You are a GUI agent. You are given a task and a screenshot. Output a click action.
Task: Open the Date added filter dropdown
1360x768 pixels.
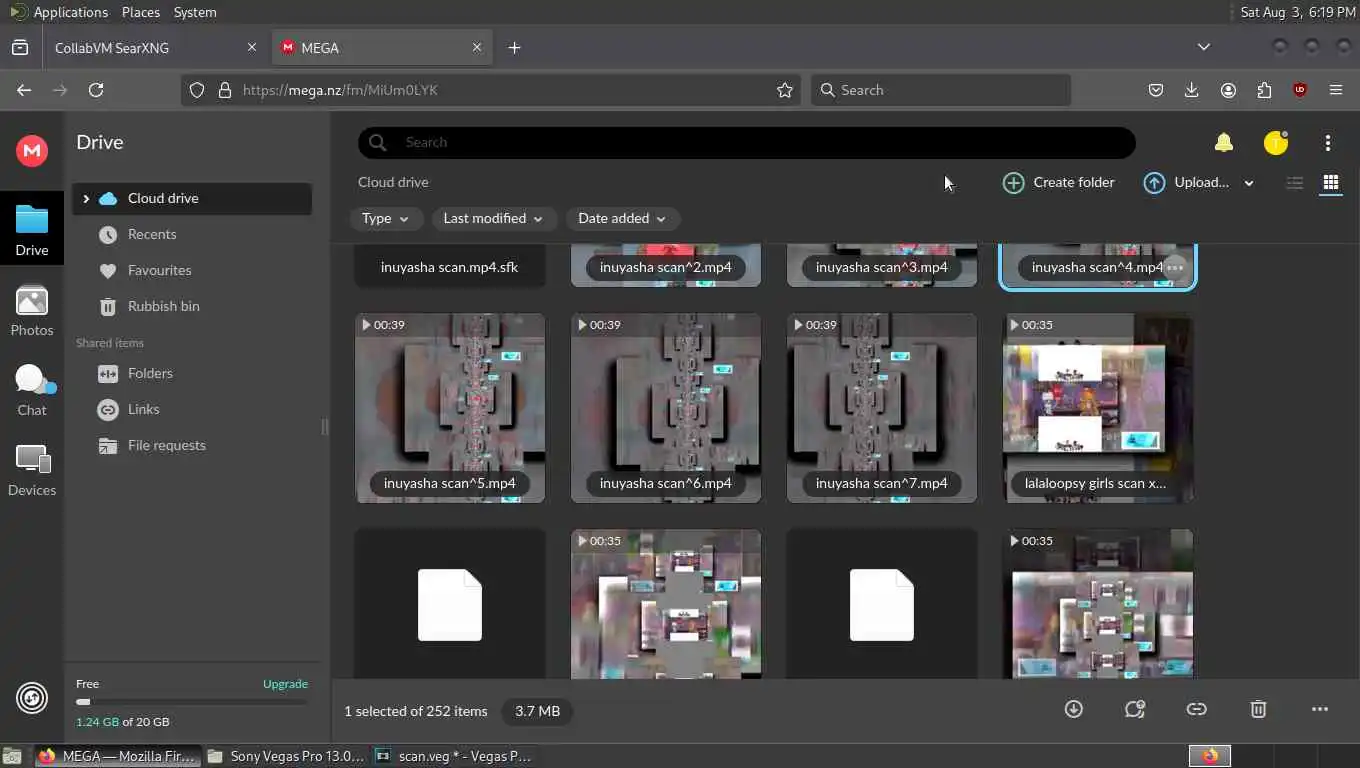622,218
